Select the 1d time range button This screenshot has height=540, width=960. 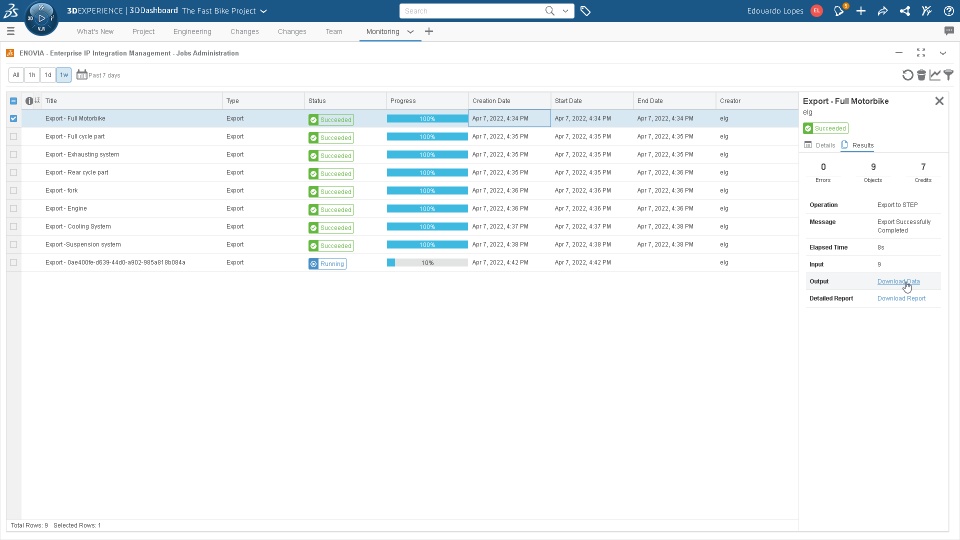(x=48, y=75)
